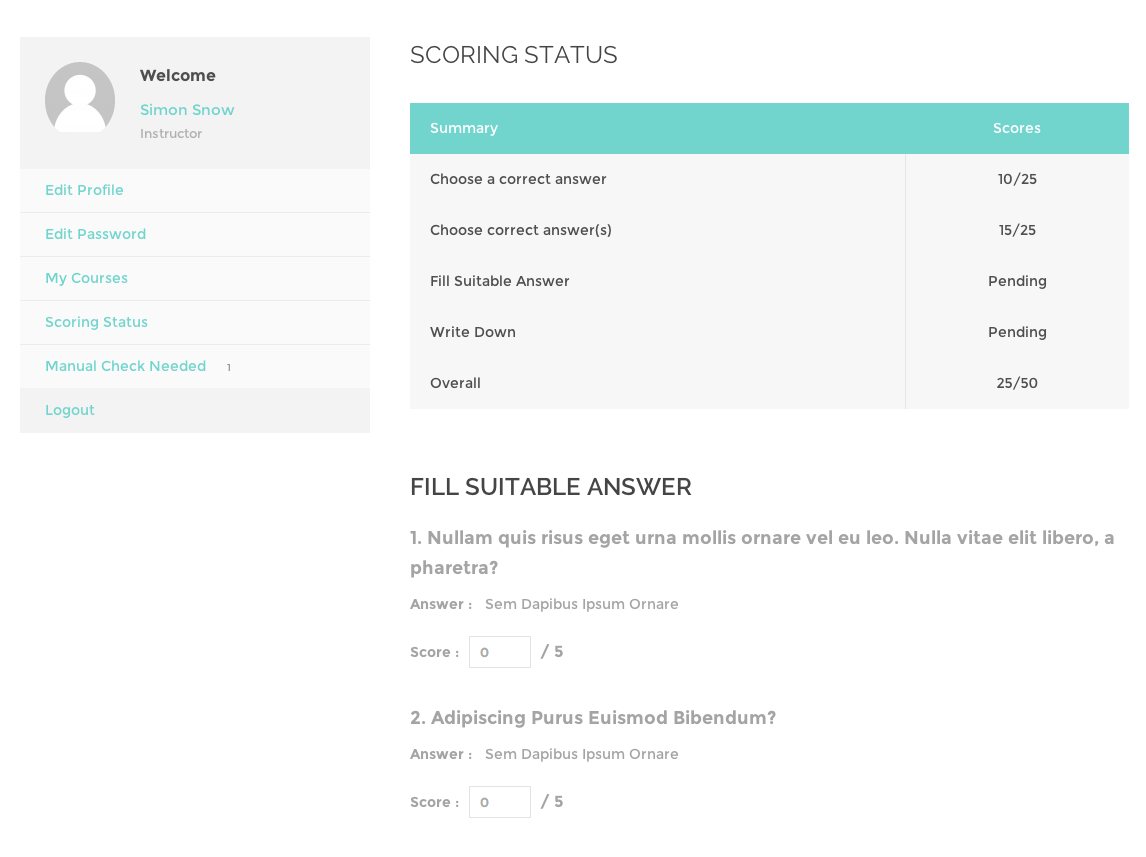Navigate to My Courses
Screen dimensions: 1146x857
[x=86, y=278]
